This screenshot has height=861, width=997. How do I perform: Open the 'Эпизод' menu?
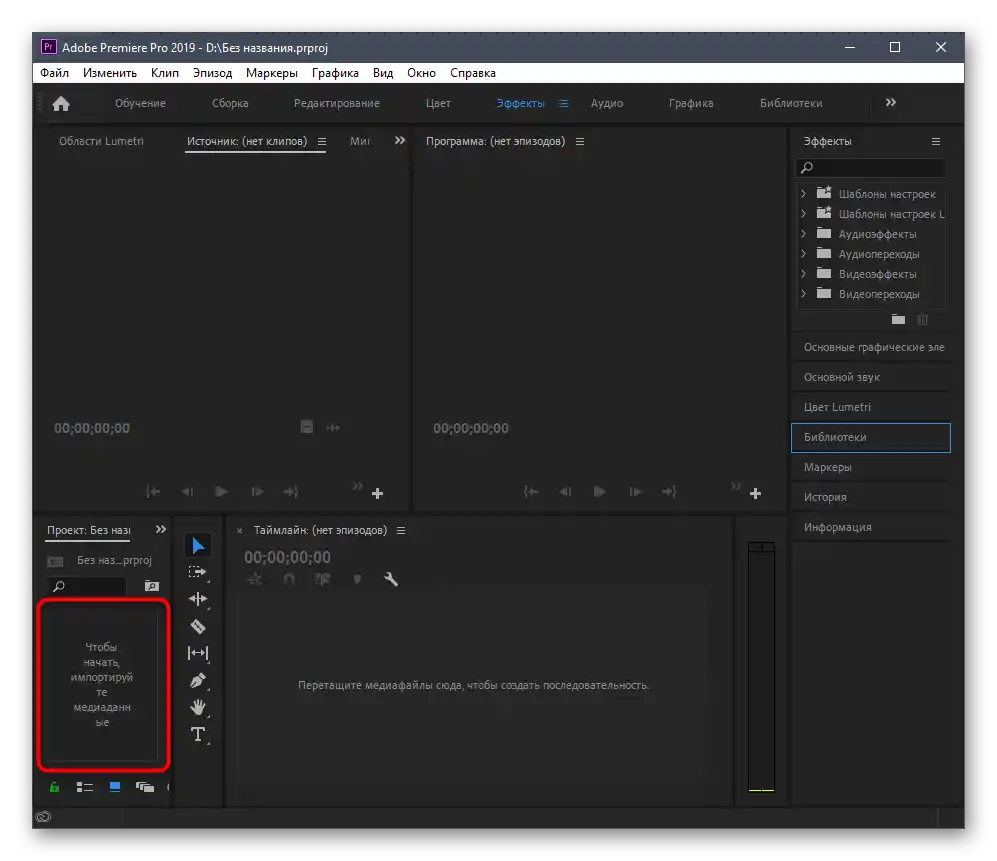(212, 72)
